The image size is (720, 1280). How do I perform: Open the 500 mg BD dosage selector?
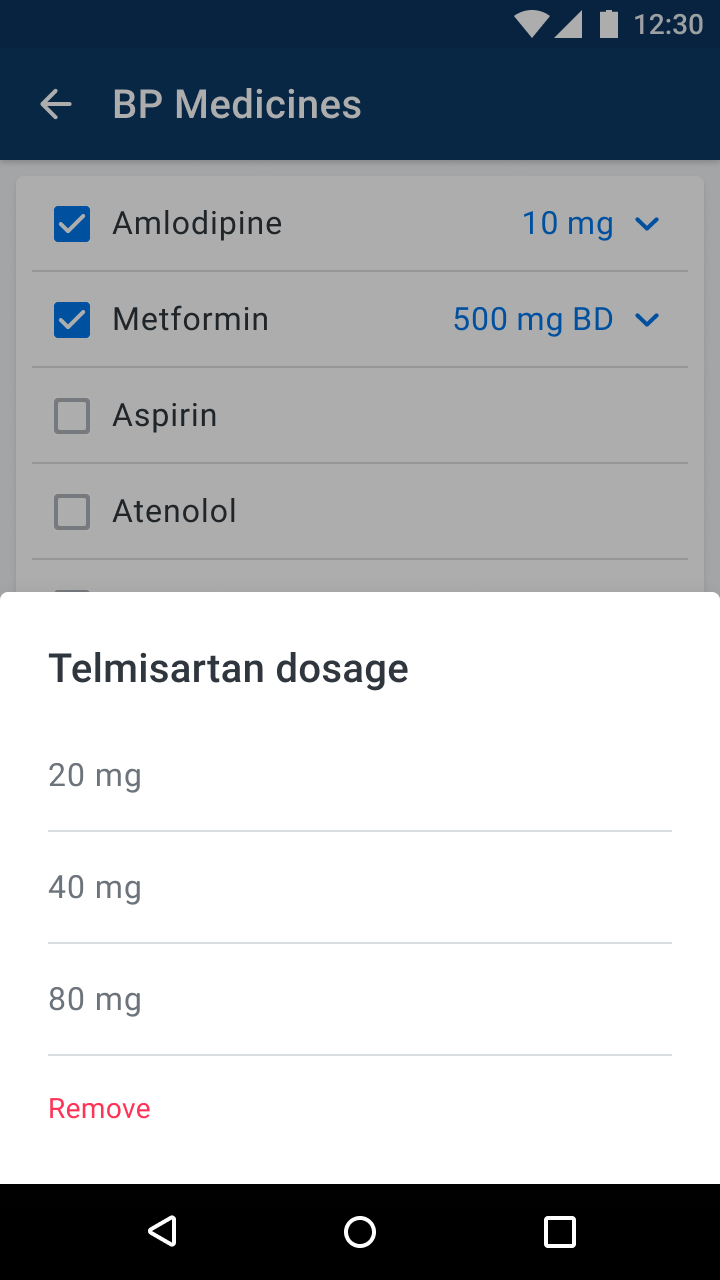(x=533, y=320)
